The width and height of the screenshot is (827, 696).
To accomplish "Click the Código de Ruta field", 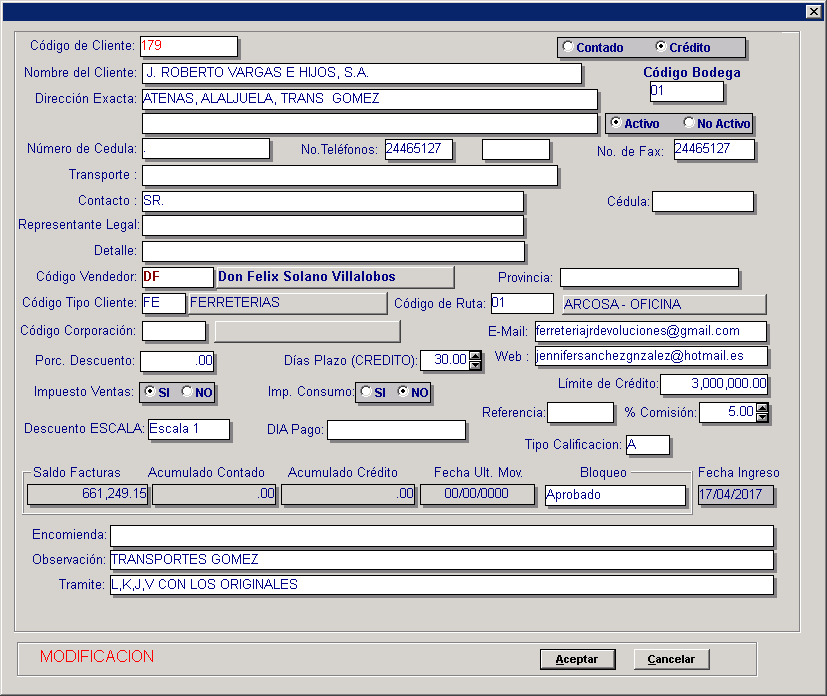I will coord(522,304).
